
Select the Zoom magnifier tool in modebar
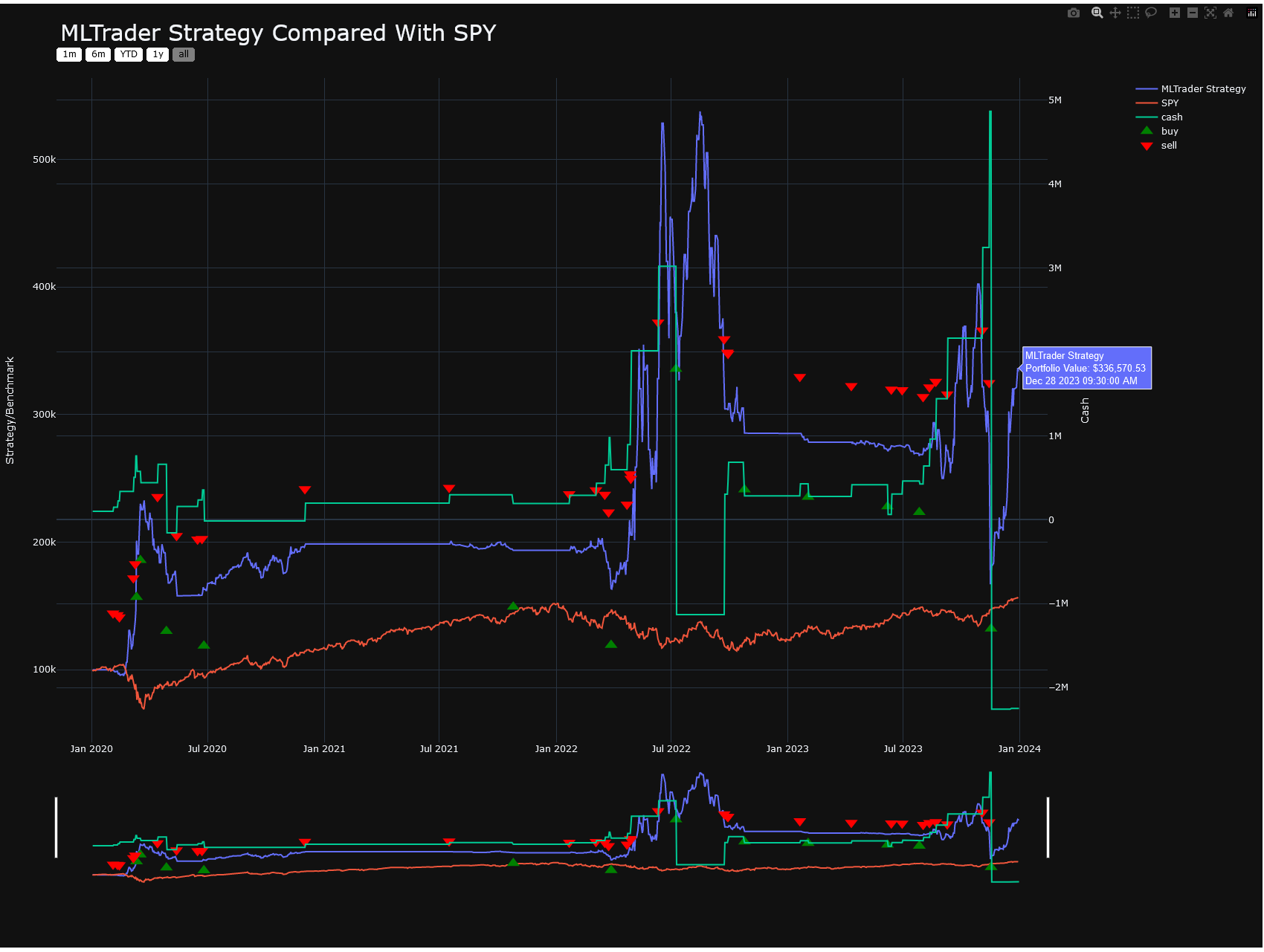click(x=1097, y=13)
